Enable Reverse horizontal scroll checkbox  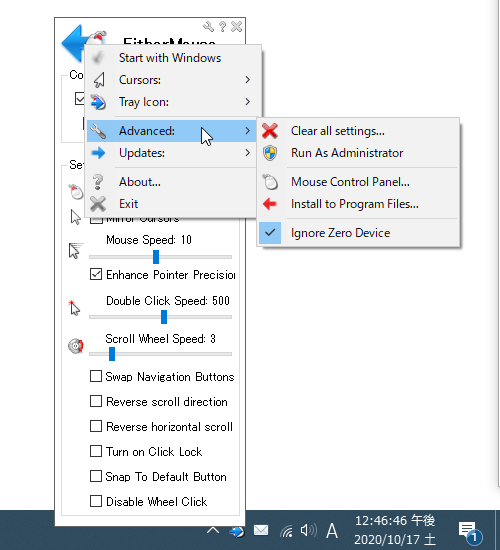(96, 426)
